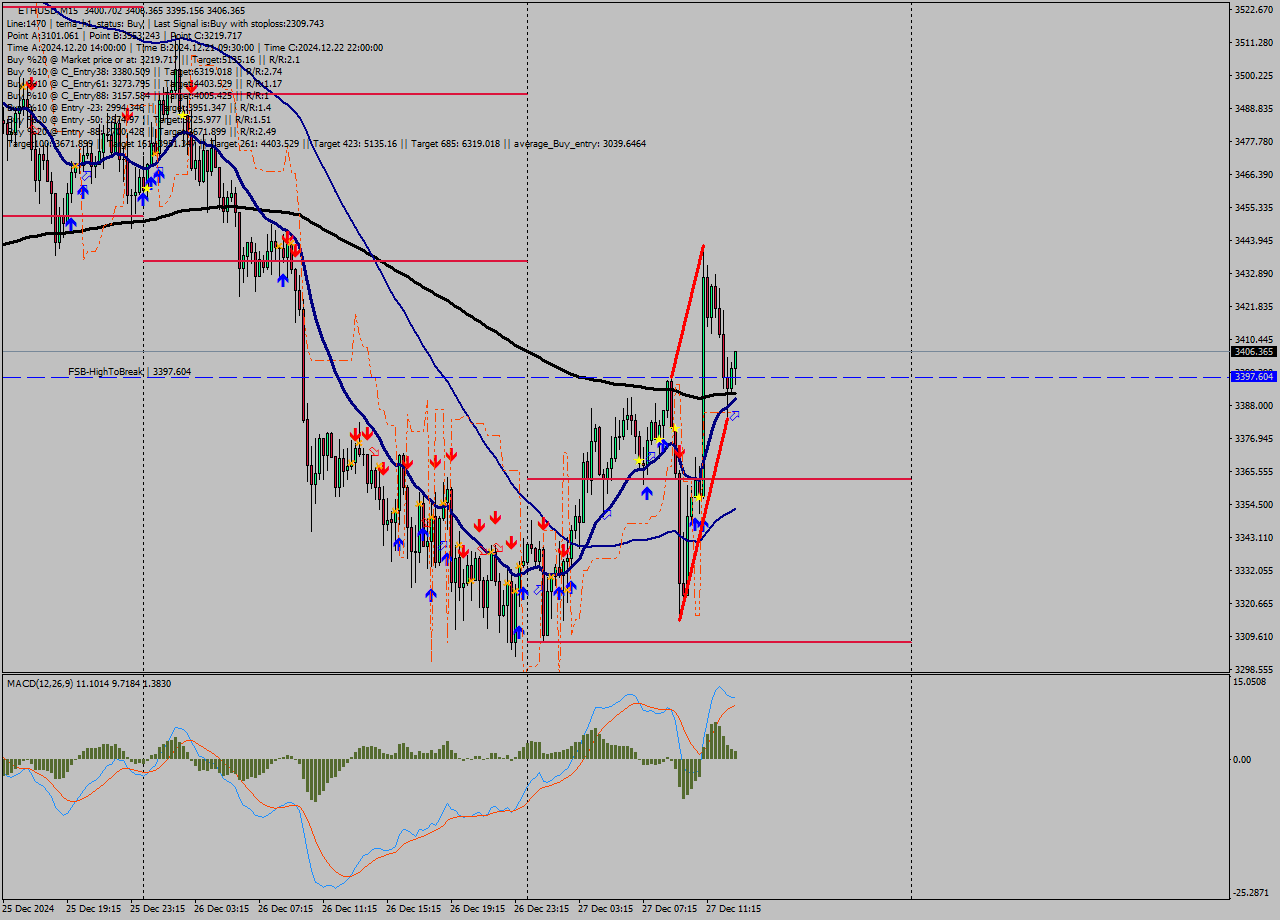Click the '26 Dec 07:15' time axis label
Screen dimensions: 1280x920
click(286, 910)
